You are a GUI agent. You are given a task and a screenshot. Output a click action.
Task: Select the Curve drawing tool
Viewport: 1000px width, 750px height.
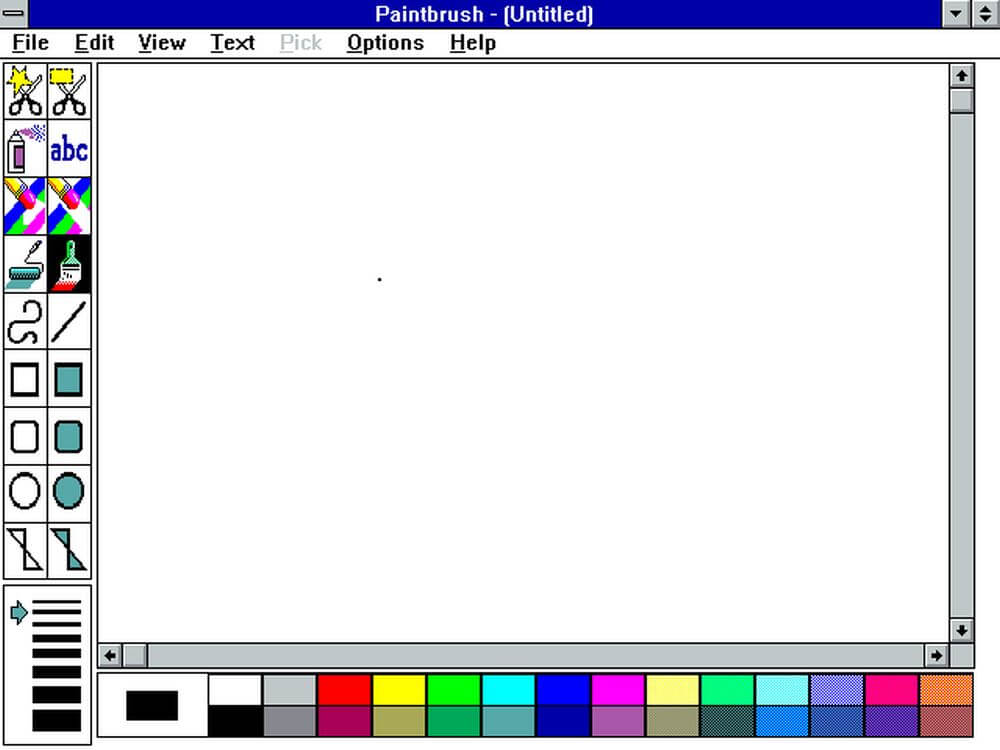tap(25, 322)
